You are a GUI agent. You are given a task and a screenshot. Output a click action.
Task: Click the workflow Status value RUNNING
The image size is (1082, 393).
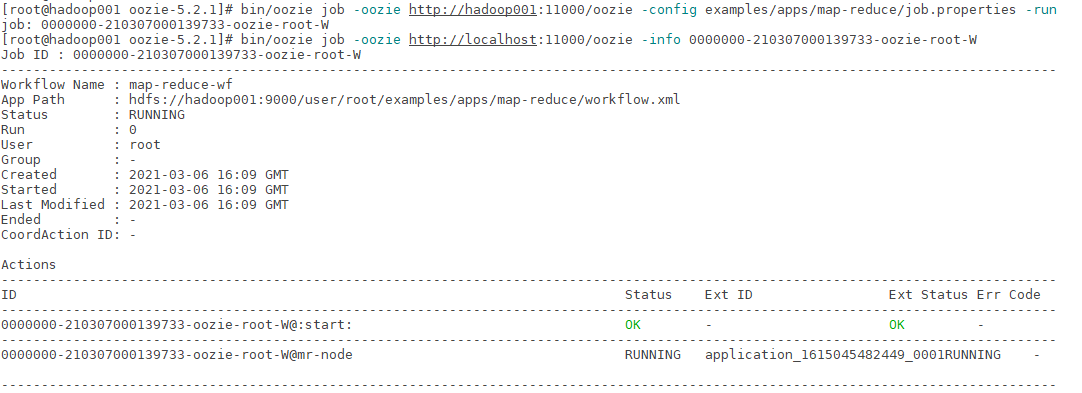tap(157, 114)
